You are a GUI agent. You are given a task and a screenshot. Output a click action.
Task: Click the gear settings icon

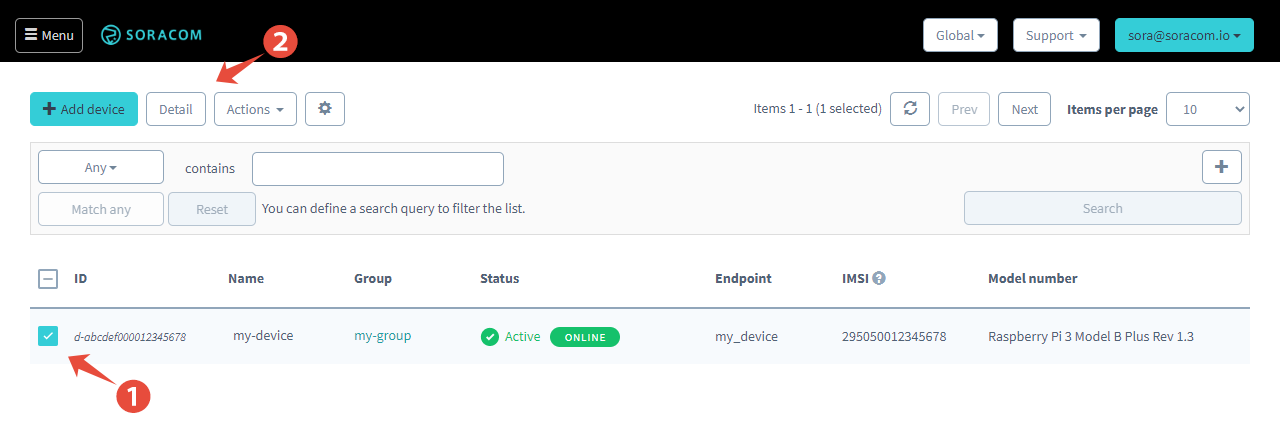point(325,109)
